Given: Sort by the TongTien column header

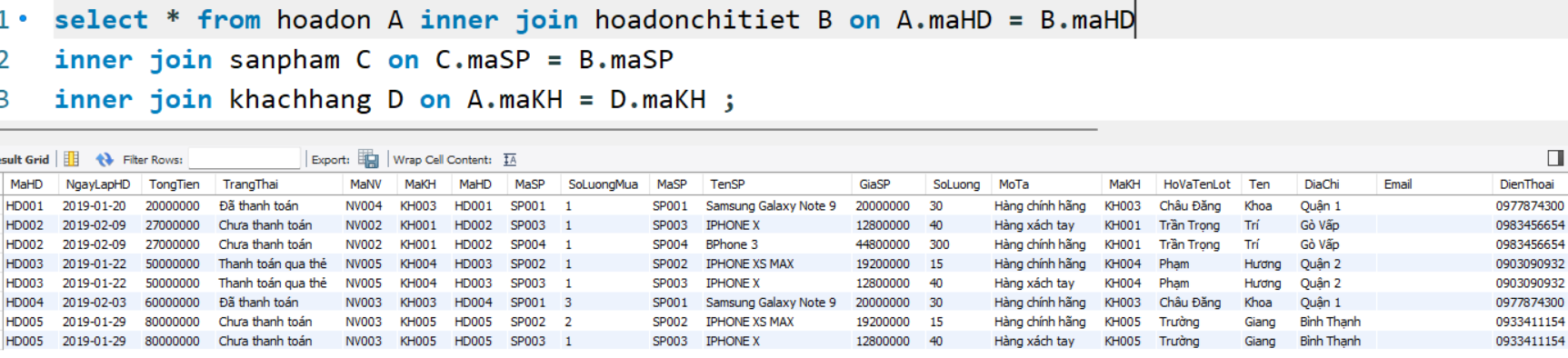Looking at the screenshot, I should tap(175, 184).
